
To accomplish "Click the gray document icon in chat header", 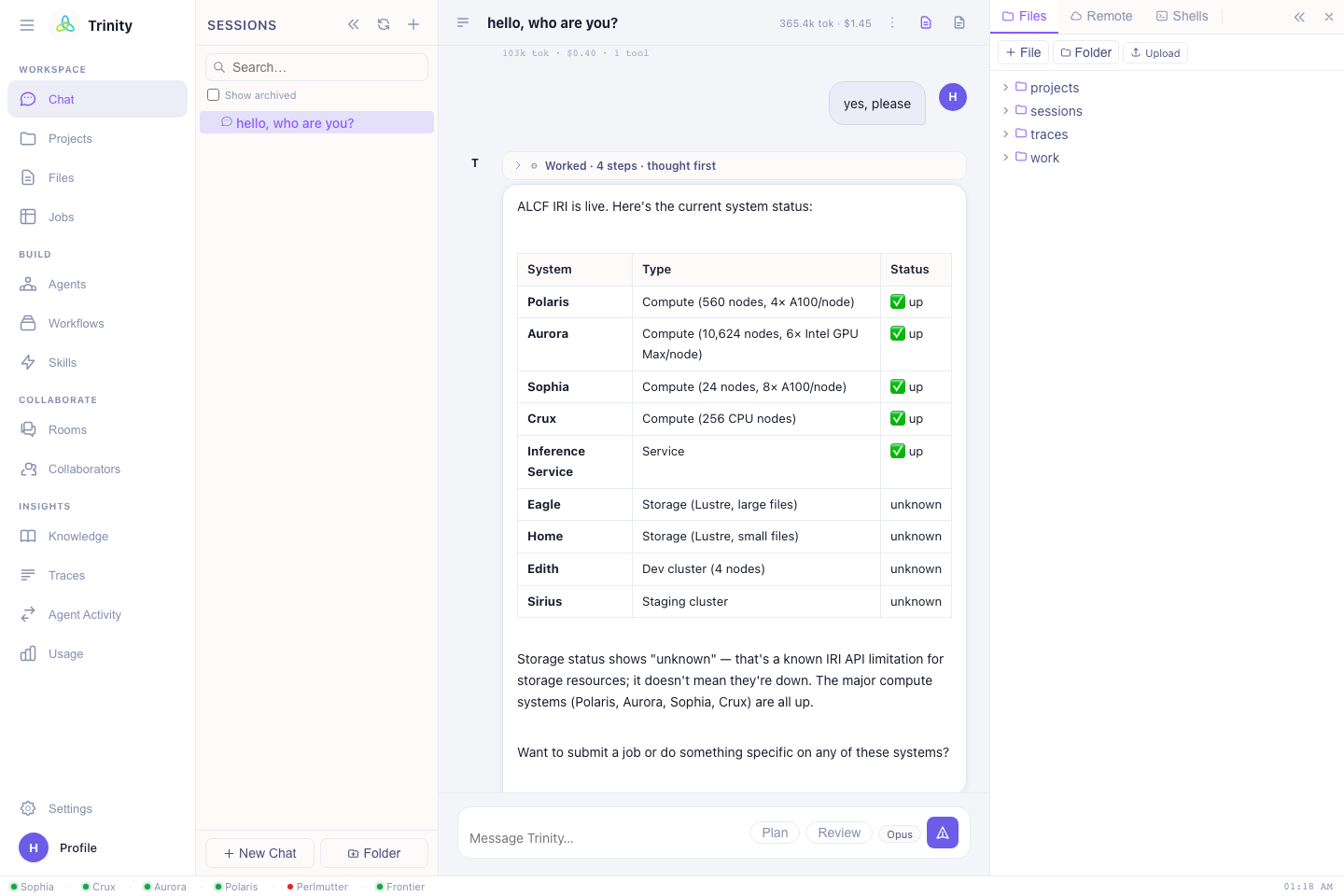I will (959, 22).
